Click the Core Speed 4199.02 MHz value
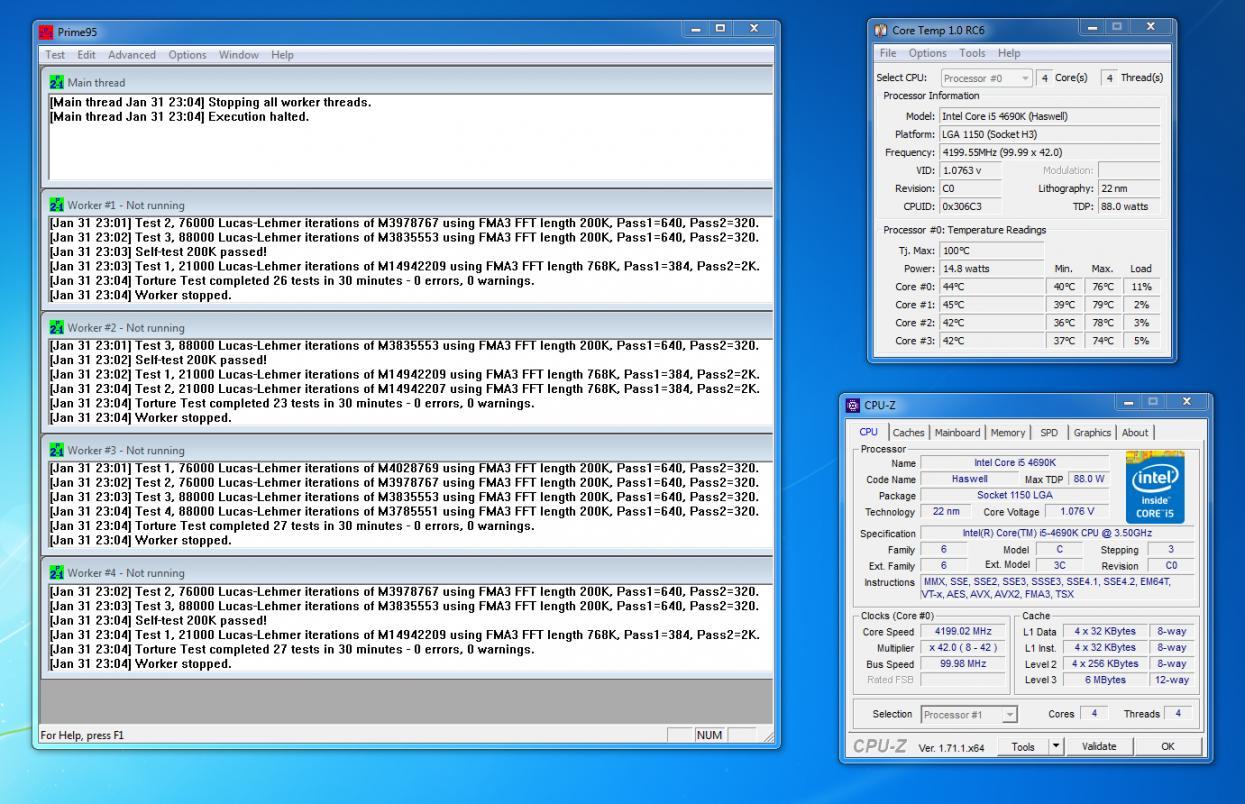The height and width of the screenshot is (804, 1245). click(x=964, y=631)
